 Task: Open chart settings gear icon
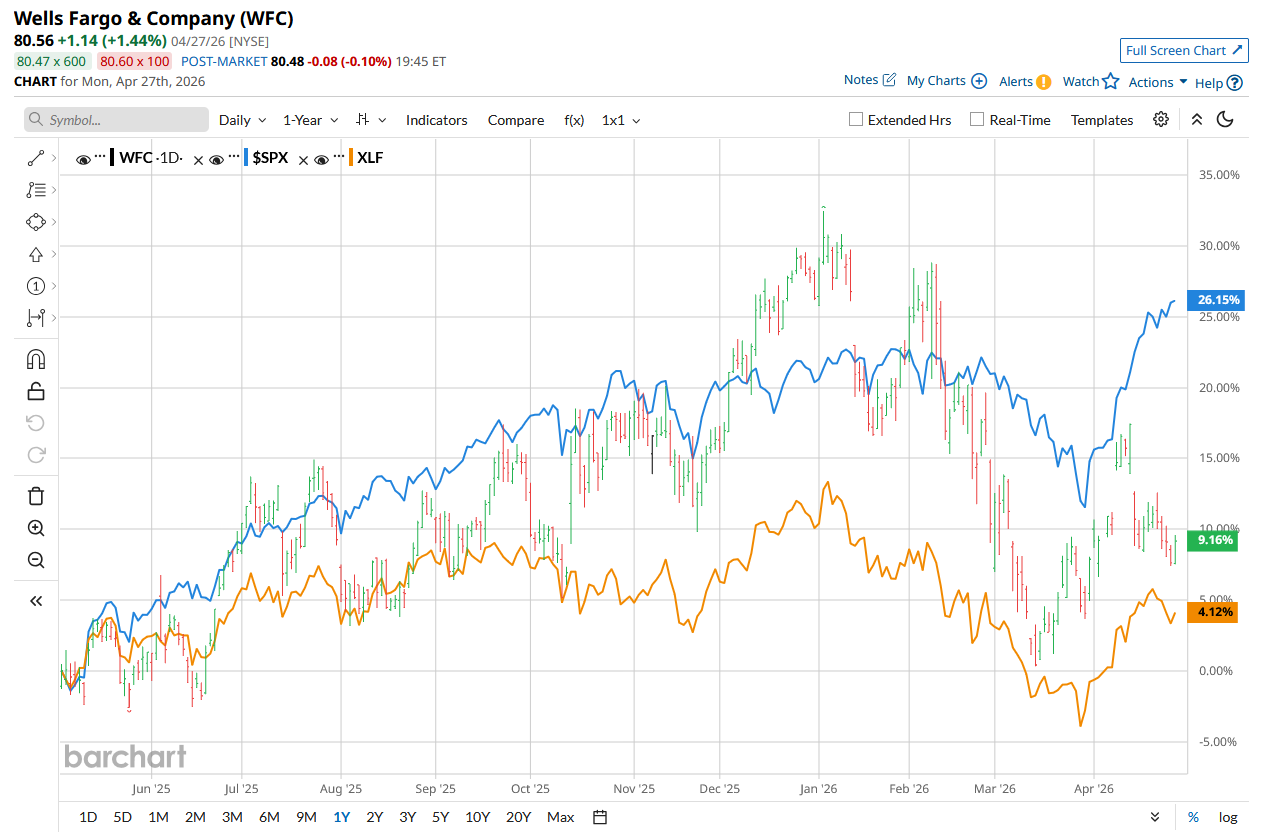1160,119
